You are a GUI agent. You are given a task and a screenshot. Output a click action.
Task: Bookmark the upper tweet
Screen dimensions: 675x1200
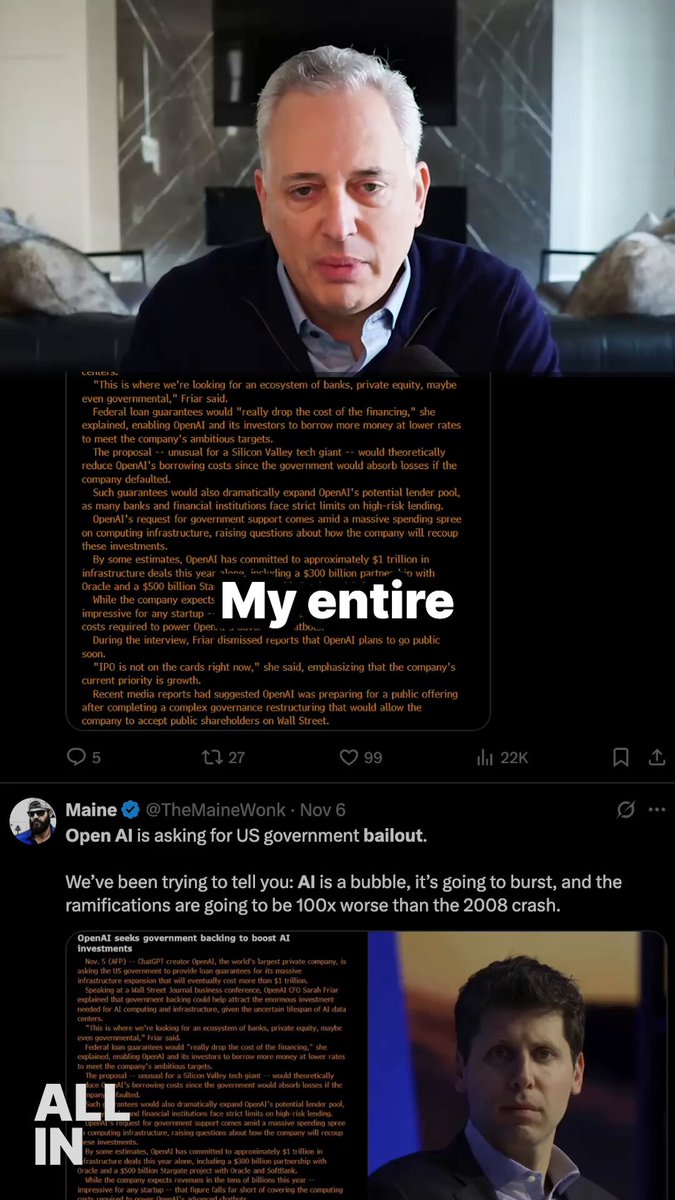(x=621, y=757)
